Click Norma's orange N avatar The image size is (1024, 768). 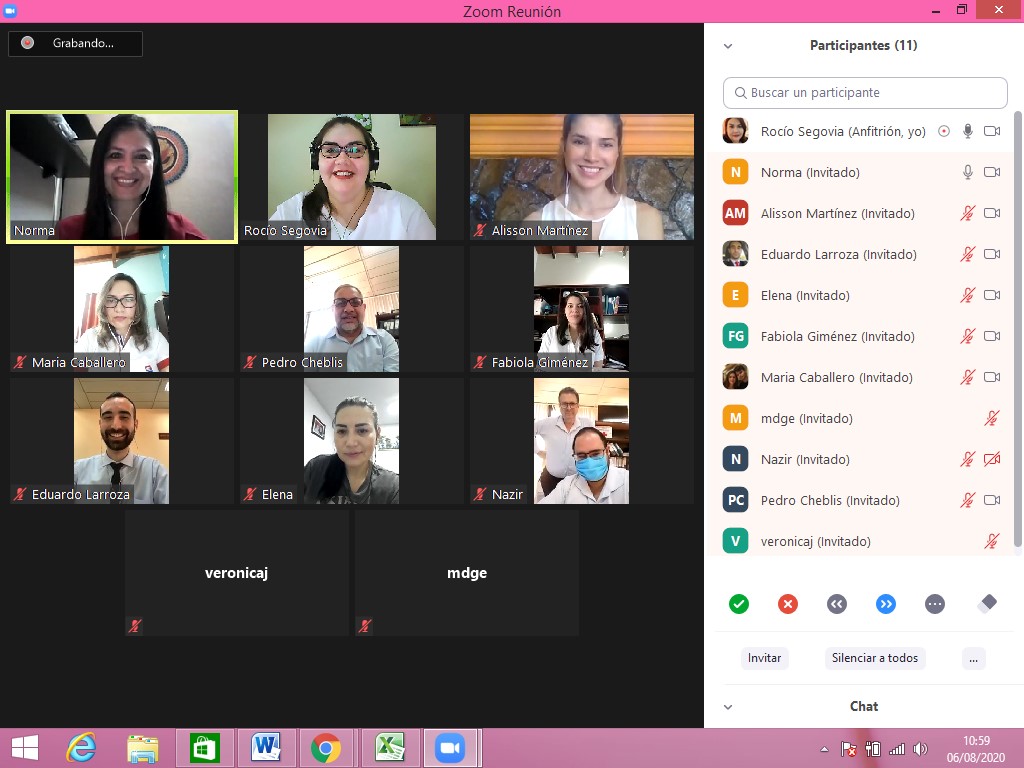(x=735, y=172)
